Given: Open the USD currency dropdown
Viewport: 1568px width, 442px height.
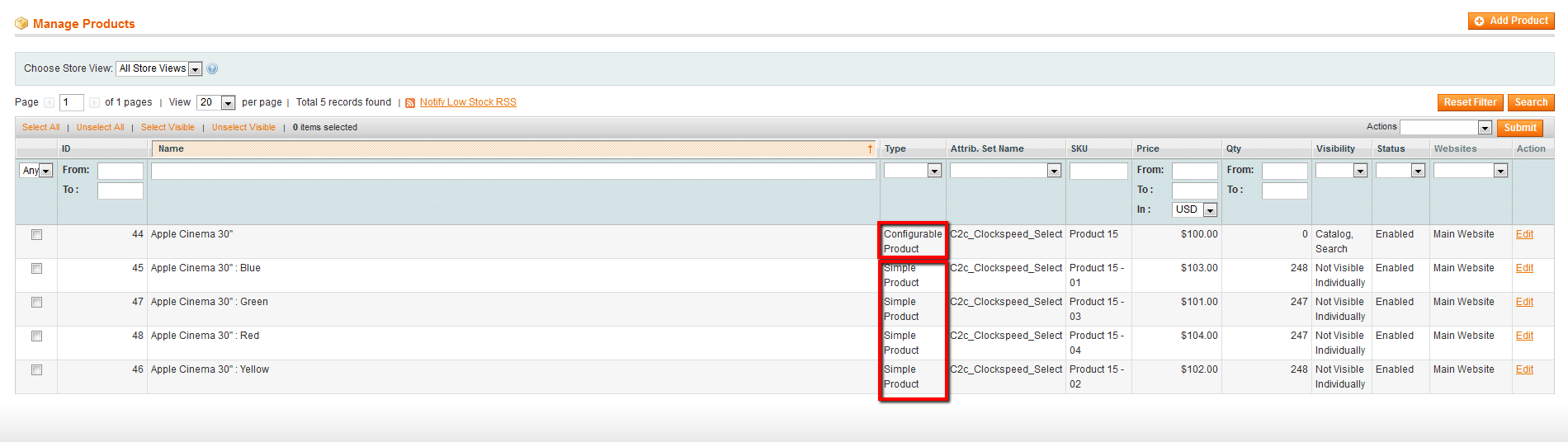Looking at the screenshot, I should 1194,210.
